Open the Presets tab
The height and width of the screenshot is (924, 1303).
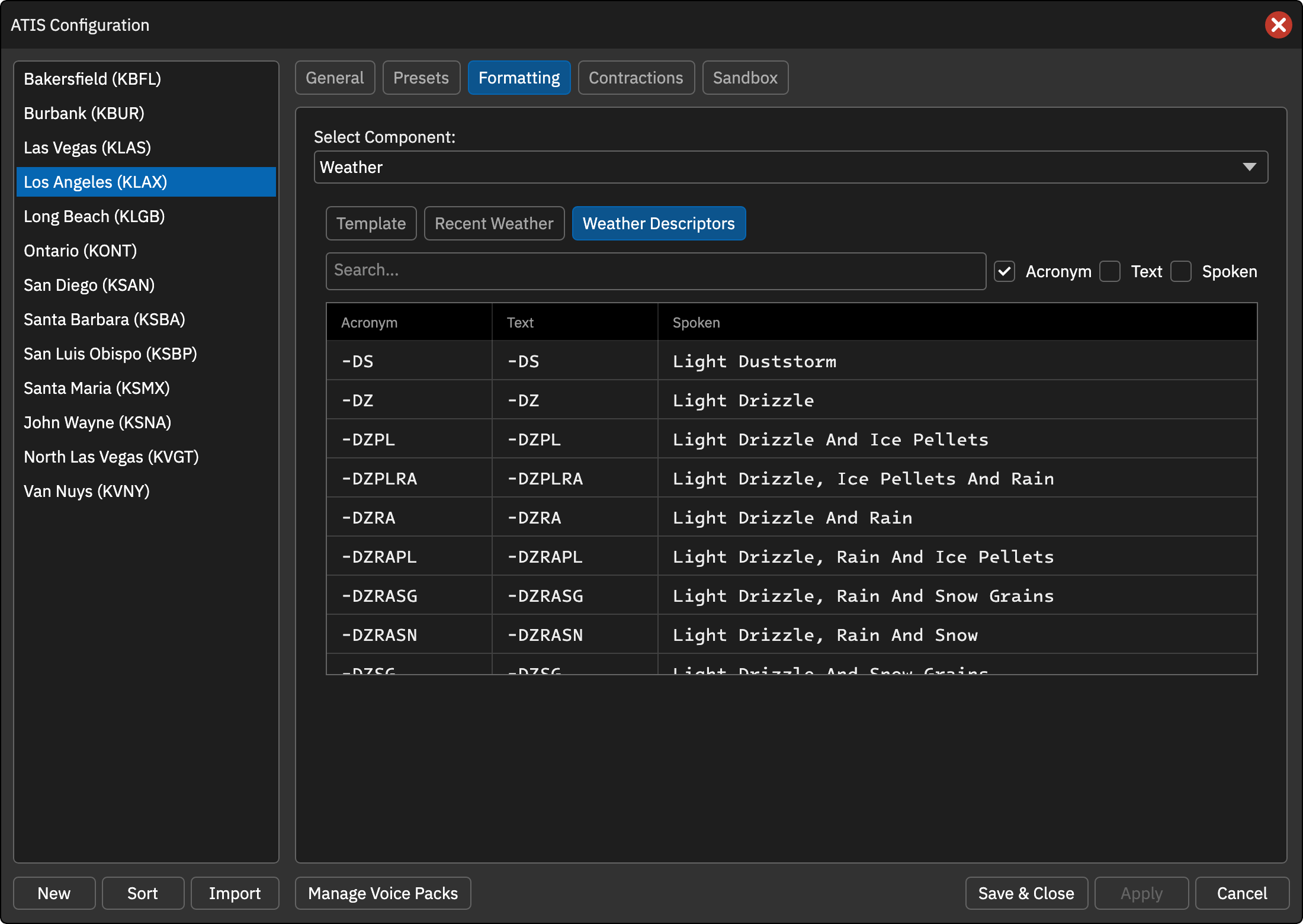click(x=421, y=78)
